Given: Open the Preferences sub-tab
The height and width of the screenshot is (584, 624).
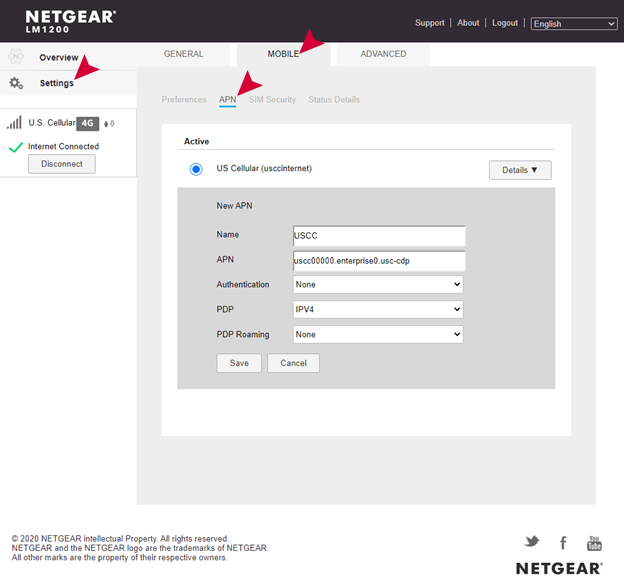Looking at the screenshot, I should pos(184,100).
